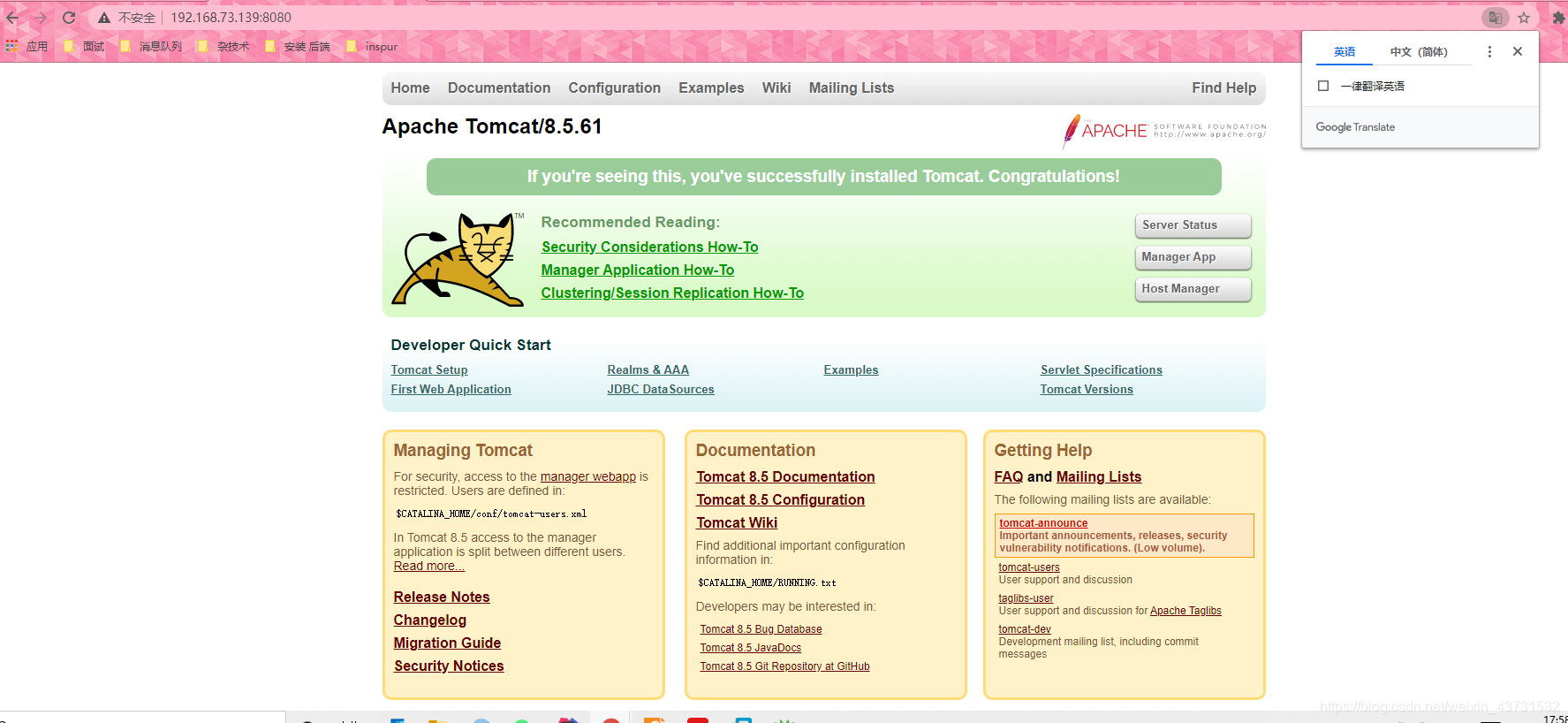The height and width of the screenshot is (723, 1568).
Task: Select the 英语 tab in translate popup
Action: tap(1345, 52)
